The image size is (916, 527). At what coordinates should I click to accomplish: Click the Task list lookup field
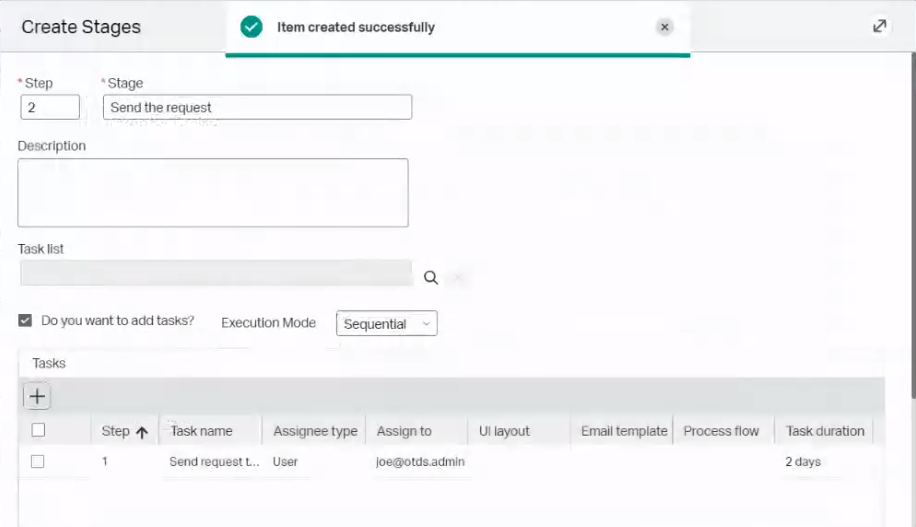pyautogui.click(x=215, y=273)
